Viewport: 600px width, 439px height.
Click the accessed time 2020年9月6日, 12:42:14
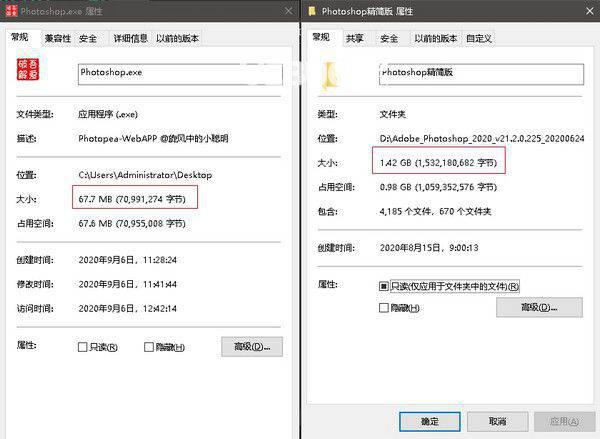(x=127, y=308)
